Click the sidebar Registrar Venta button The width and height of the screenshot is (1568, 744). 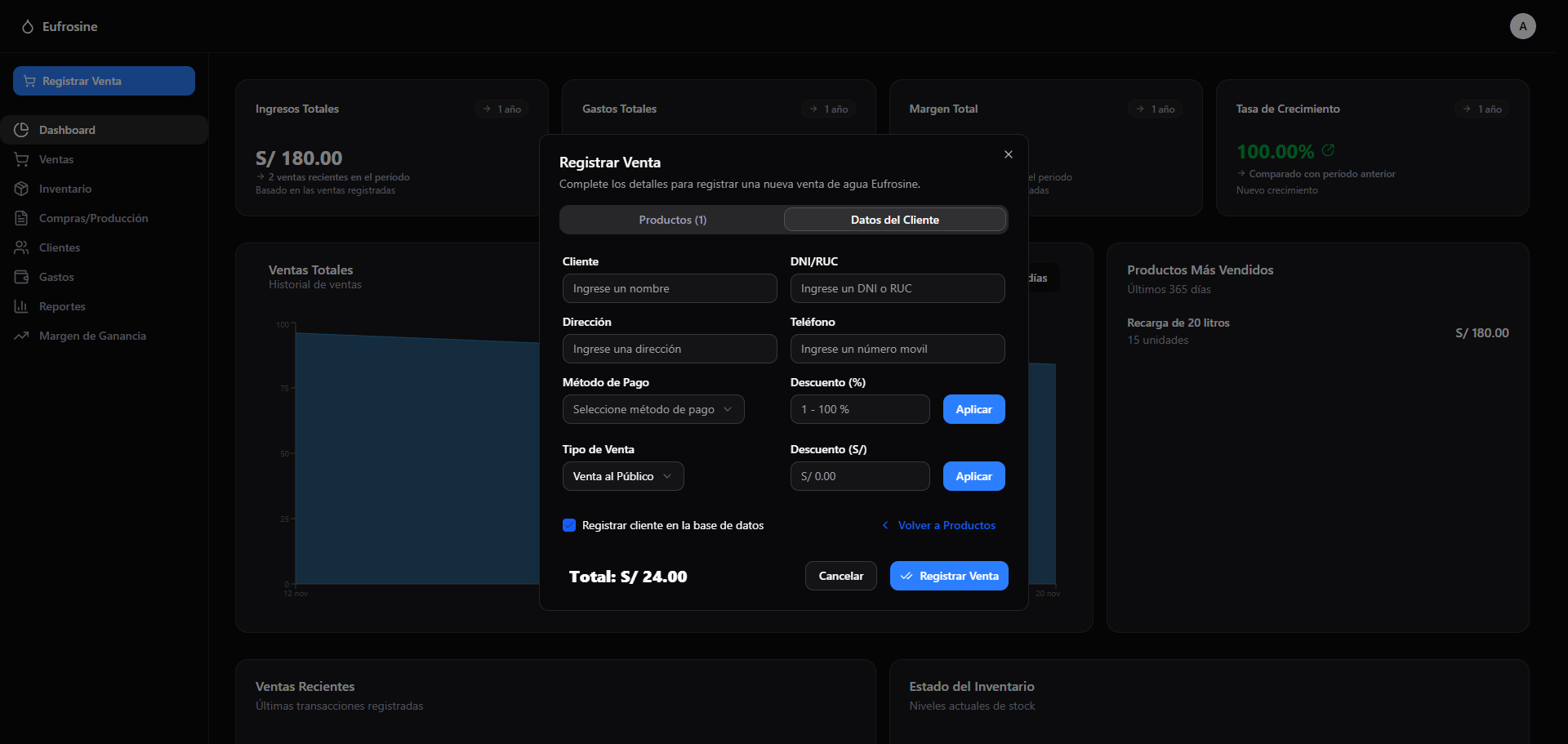(104, 81)
